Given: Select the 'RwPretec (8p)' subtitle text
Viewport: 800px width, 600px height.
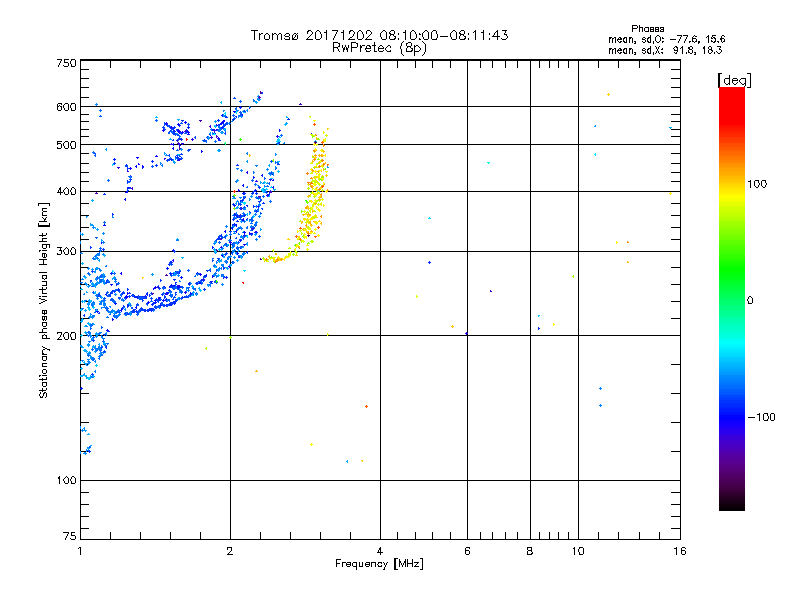Looking at the screenshot, I should pyautogui.click(x=379, y=48).
